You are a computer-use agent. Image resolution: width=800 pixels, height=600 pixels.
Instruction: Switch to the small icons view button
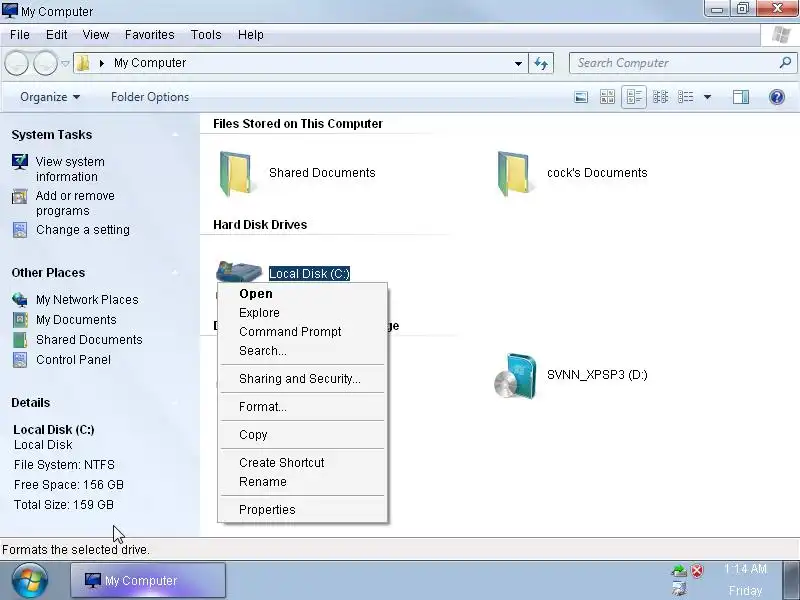[x=660, y=97]
